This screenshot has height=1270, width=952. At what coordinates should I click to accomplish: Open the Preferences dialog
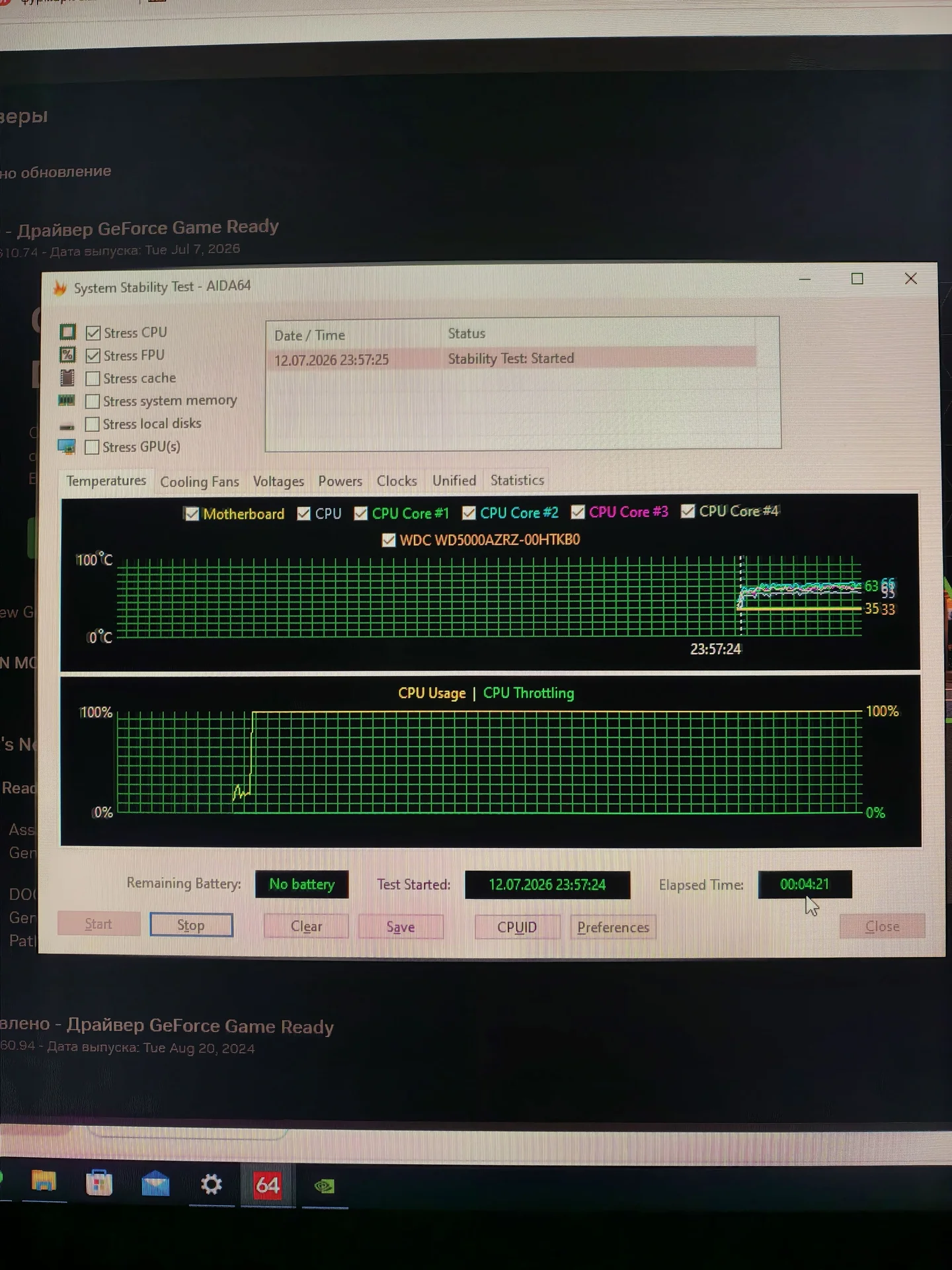pos(613,927)
